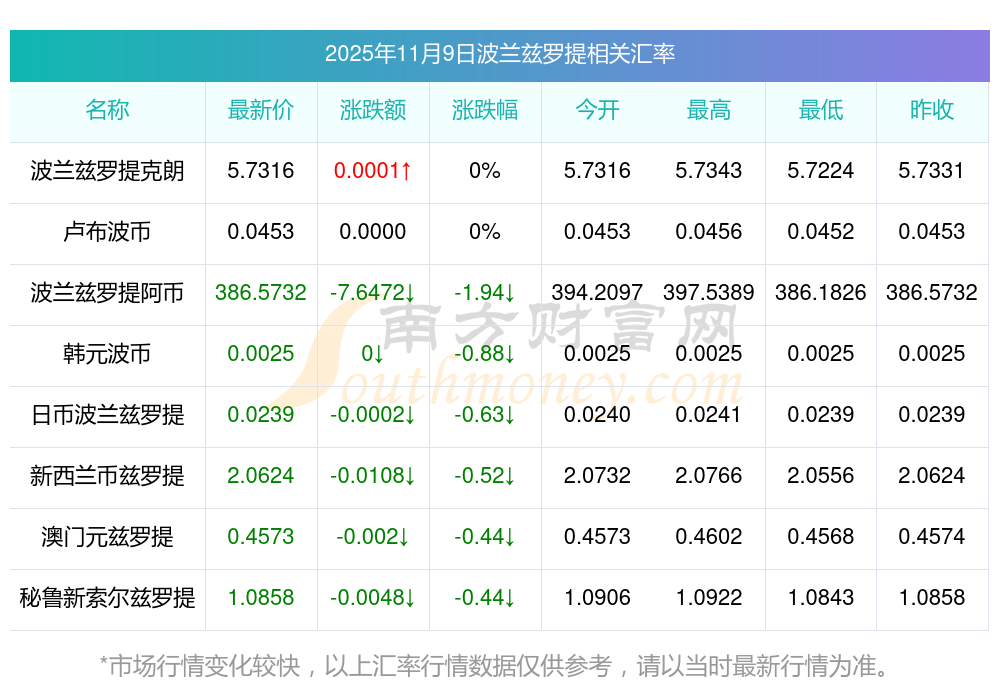Click the red 0.0001↑ change value
Image resolution: width=1000 pixels, height=697 pixels.
click(373, 171)
